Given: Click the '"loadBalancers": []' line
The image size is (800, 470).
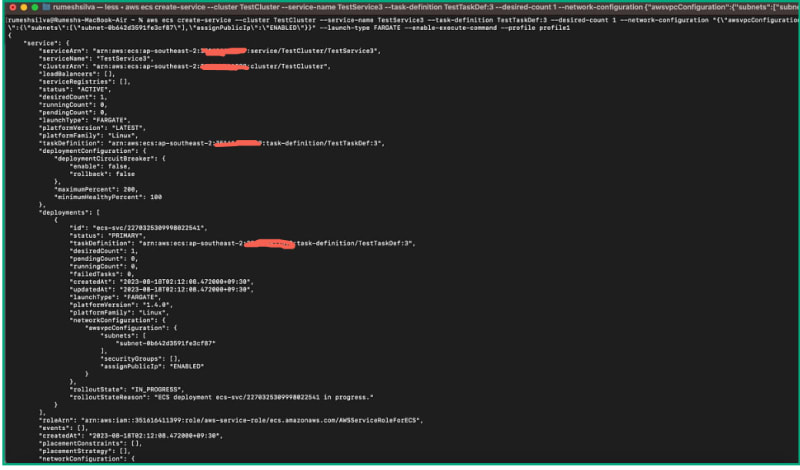Looking at the screenshot, I should coord(77,74).
